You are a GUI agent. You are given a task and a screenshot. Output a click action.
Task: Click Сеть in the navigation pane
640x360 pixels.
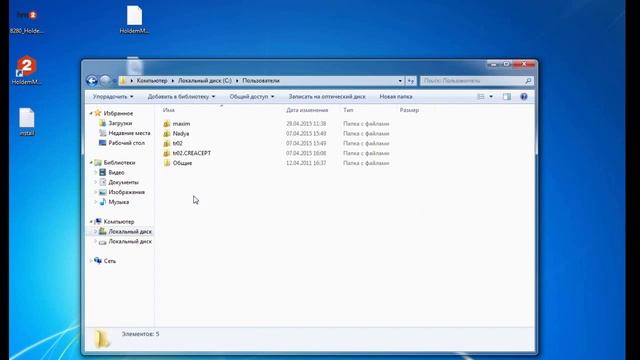110,261
